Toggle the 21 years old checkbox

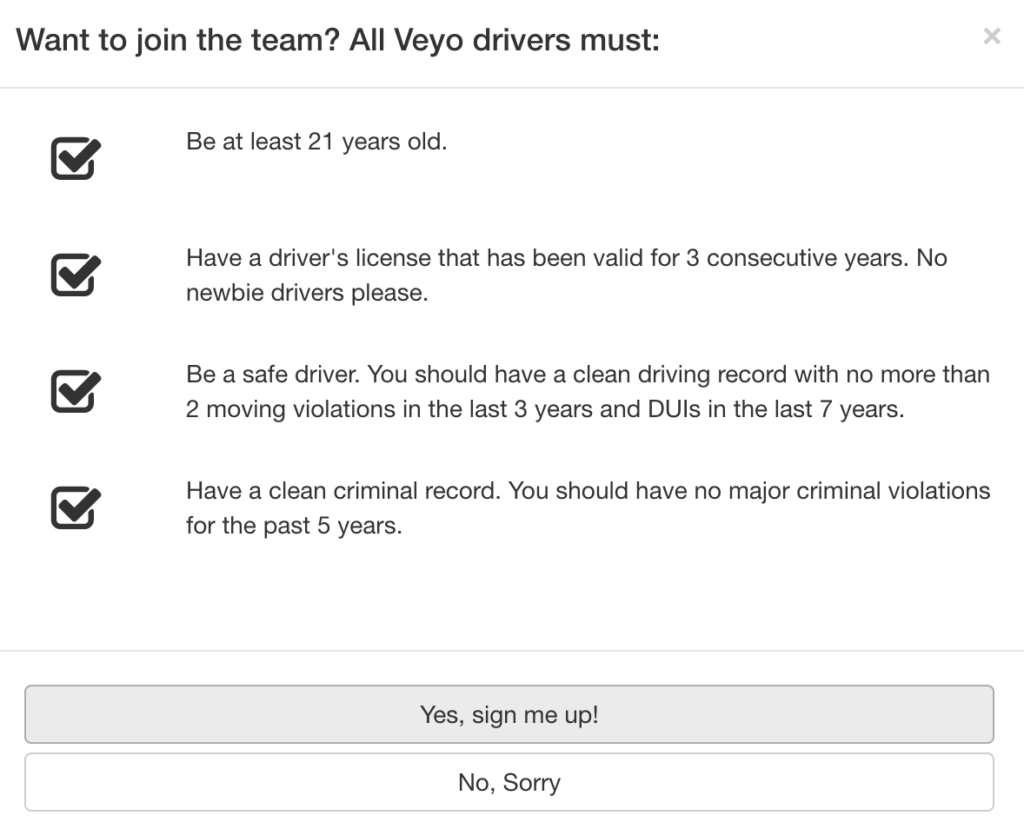tap(76, 158)
